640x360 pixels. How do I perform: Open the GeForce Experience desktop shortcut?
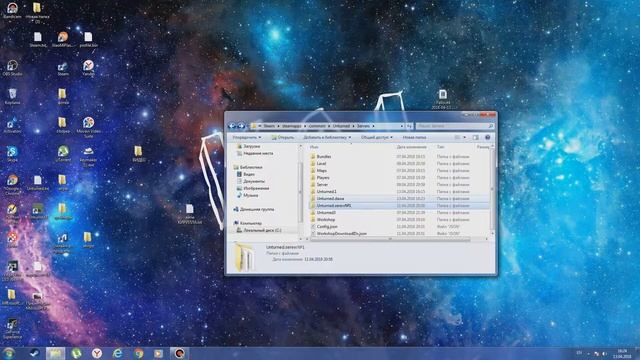coord(12,329)
